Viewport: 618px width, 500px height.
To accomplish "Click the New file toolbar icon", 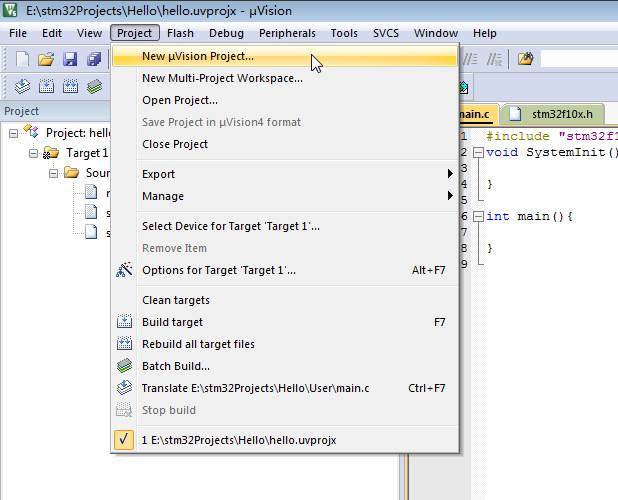I will point(22,59).
